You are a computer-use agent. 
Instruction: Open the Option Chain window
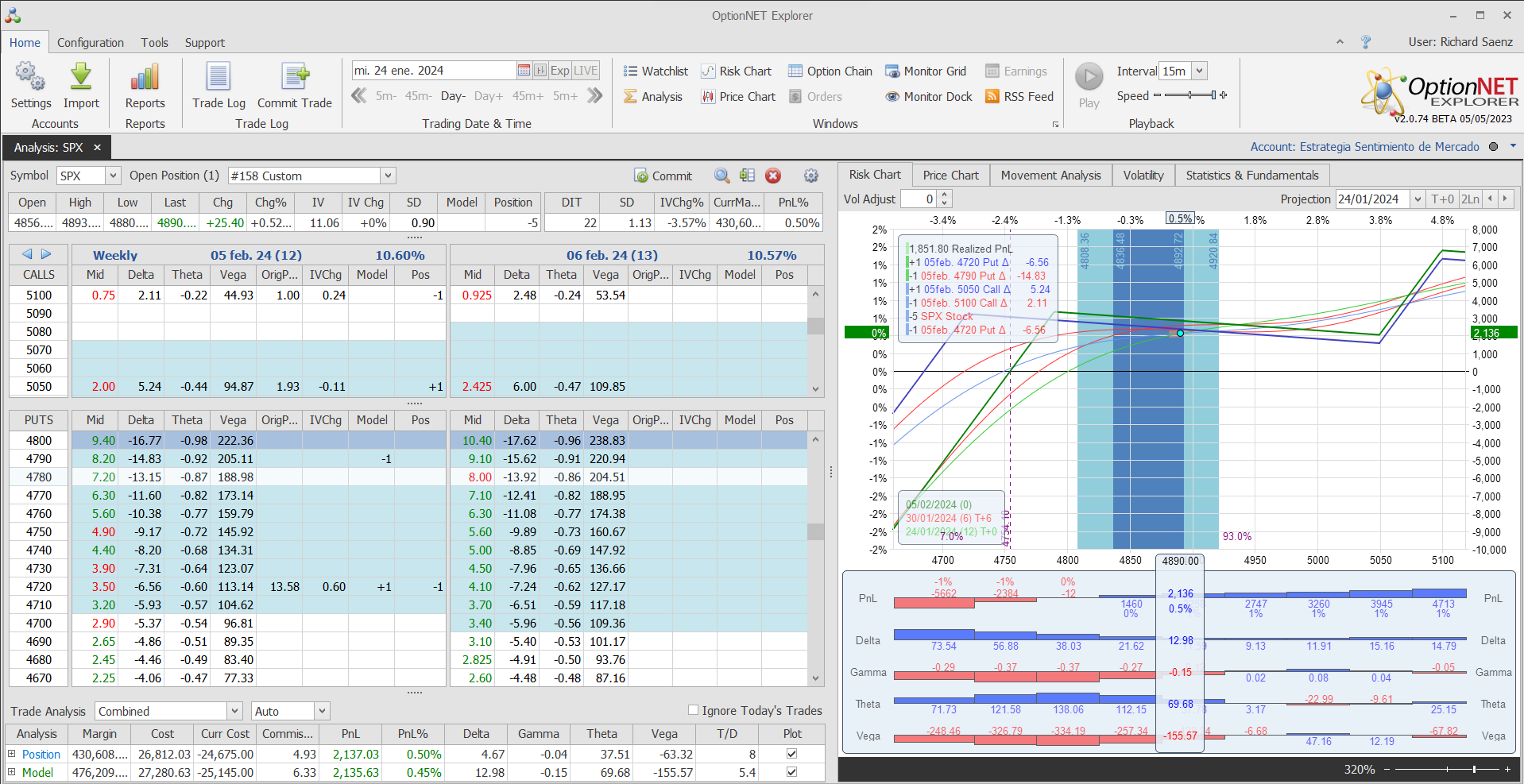[x=830, y=71]
